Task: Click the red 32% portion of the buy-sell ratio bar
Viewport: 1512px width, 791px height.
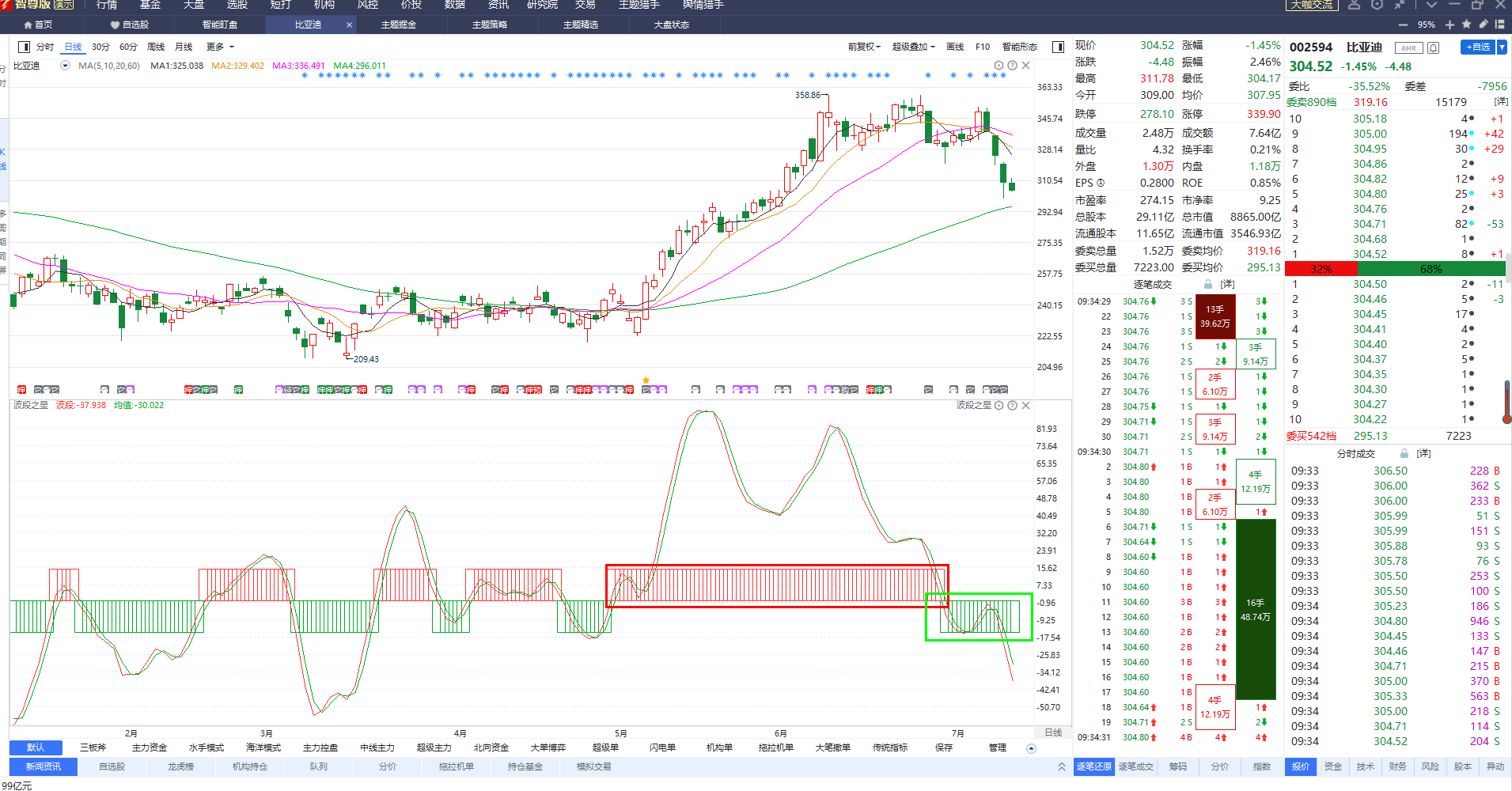Action: point(1321,269)
